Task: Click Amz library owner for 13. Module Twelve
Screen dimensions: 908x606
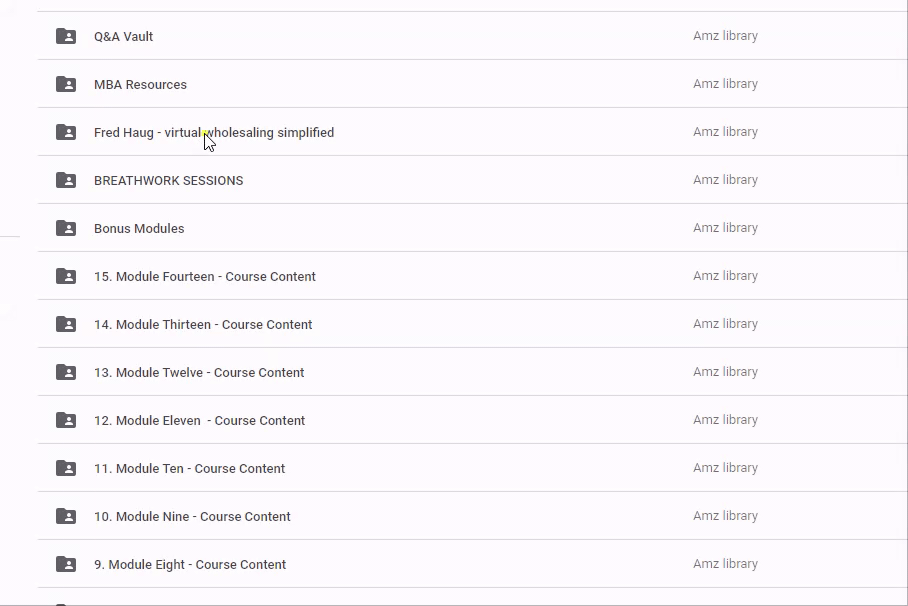Action: [x=725, y=372]
